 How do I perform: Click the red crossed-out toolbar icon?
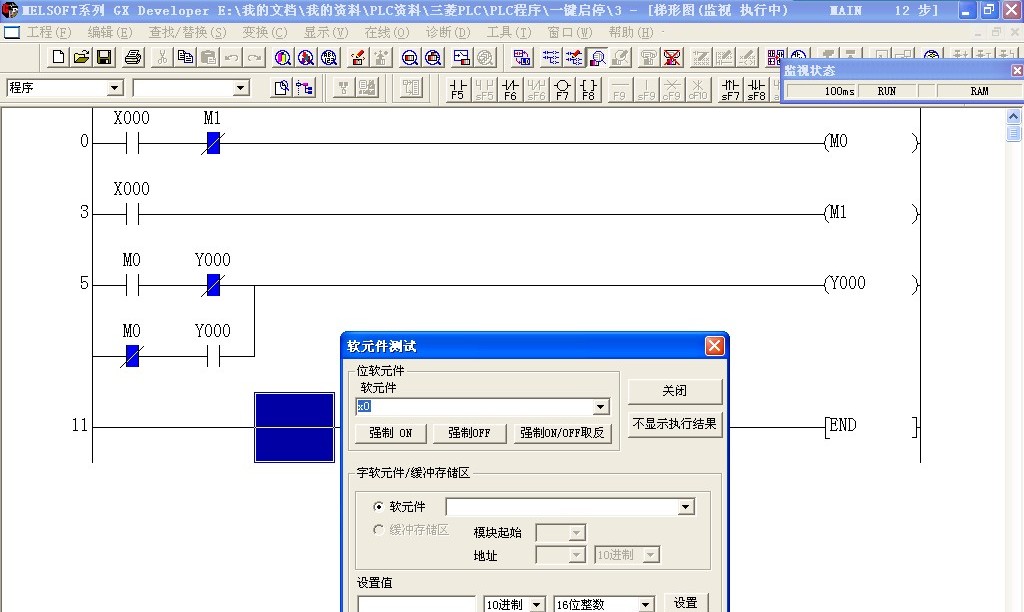(672, 57)
